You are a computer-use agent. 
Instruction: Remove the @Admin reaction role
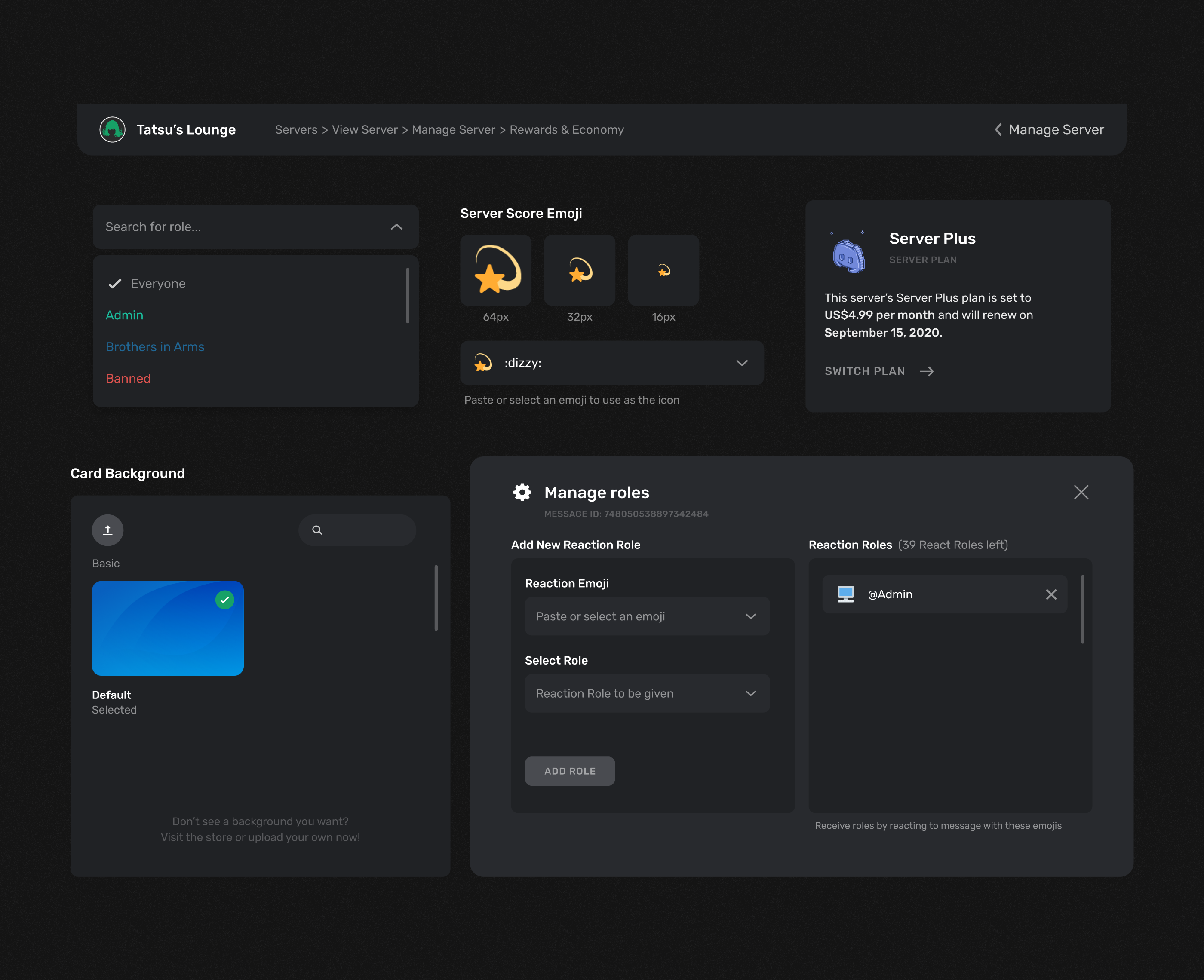[1050, 594]
